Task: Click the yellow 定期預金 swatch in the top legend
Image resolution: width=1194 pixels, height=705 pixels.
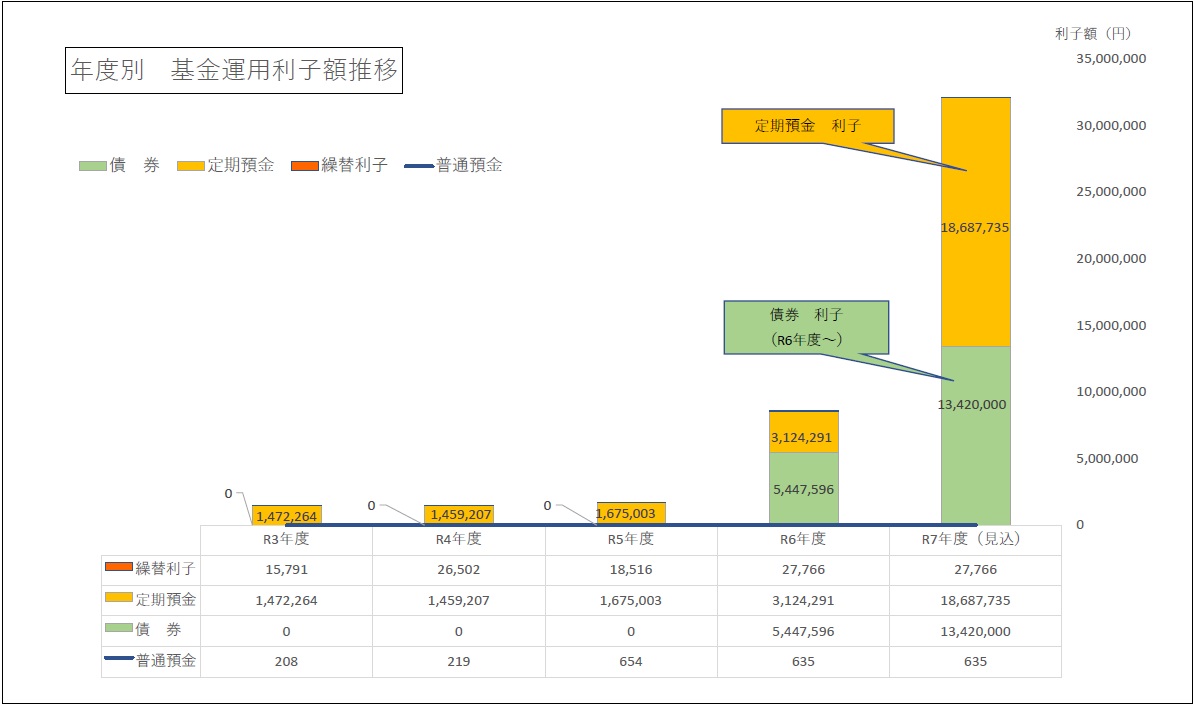Action: [190, 166]
